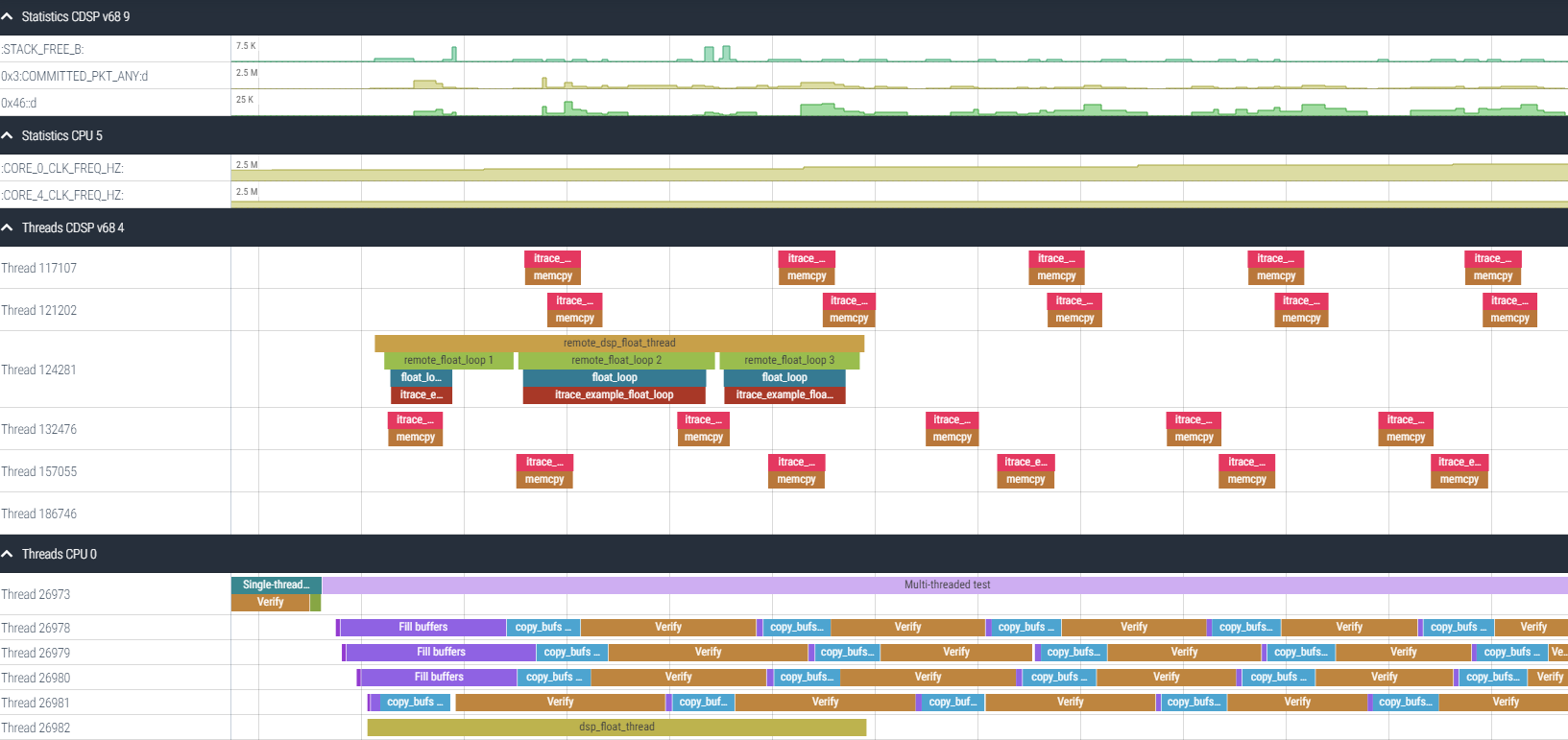Click the Thread 121202 label

(x=38, y=310)
